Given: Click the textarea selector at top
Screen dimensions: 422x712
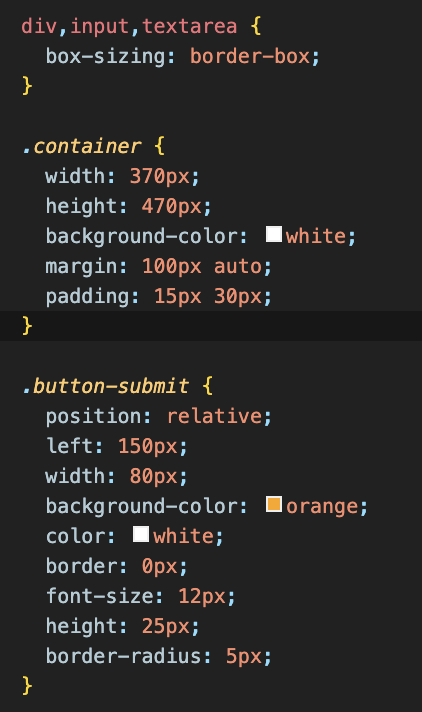Looking at the screenshot, I should coord(190,26).
